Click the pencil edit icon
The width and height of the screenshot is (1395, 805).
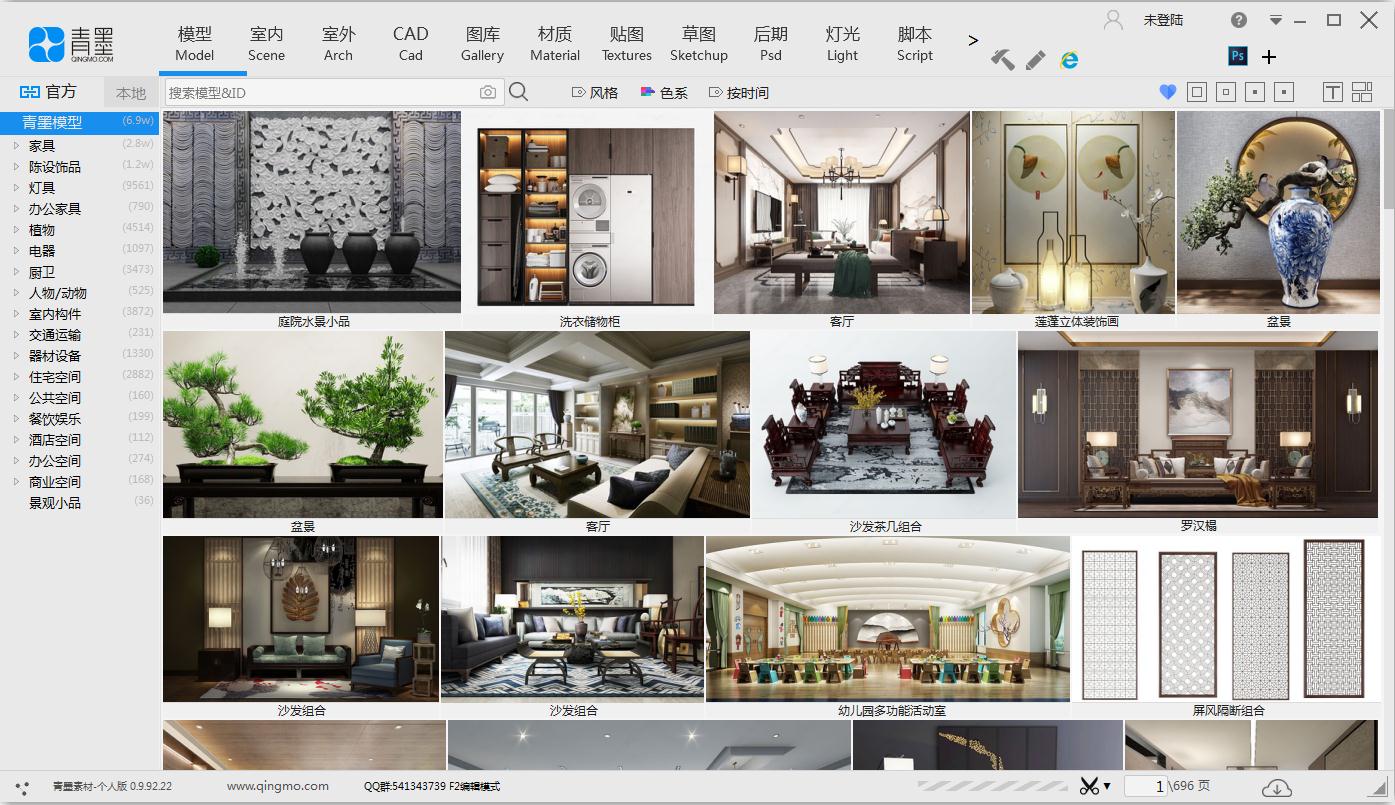click(1036, 60)
